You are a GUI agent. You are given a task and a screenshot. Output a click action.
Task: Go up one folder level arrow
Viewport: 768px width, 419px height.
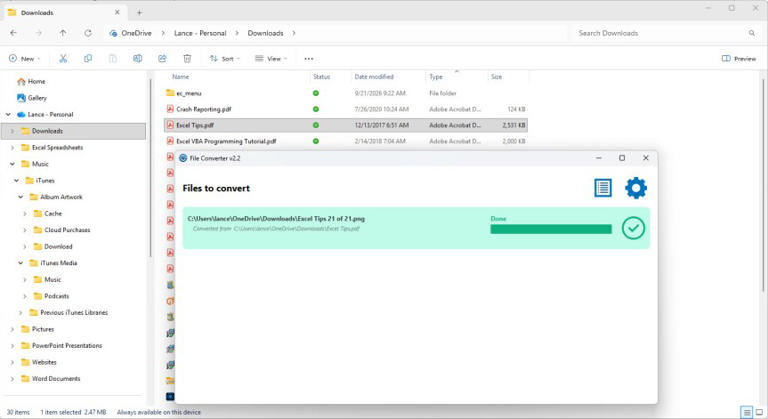tap(63, 33)
